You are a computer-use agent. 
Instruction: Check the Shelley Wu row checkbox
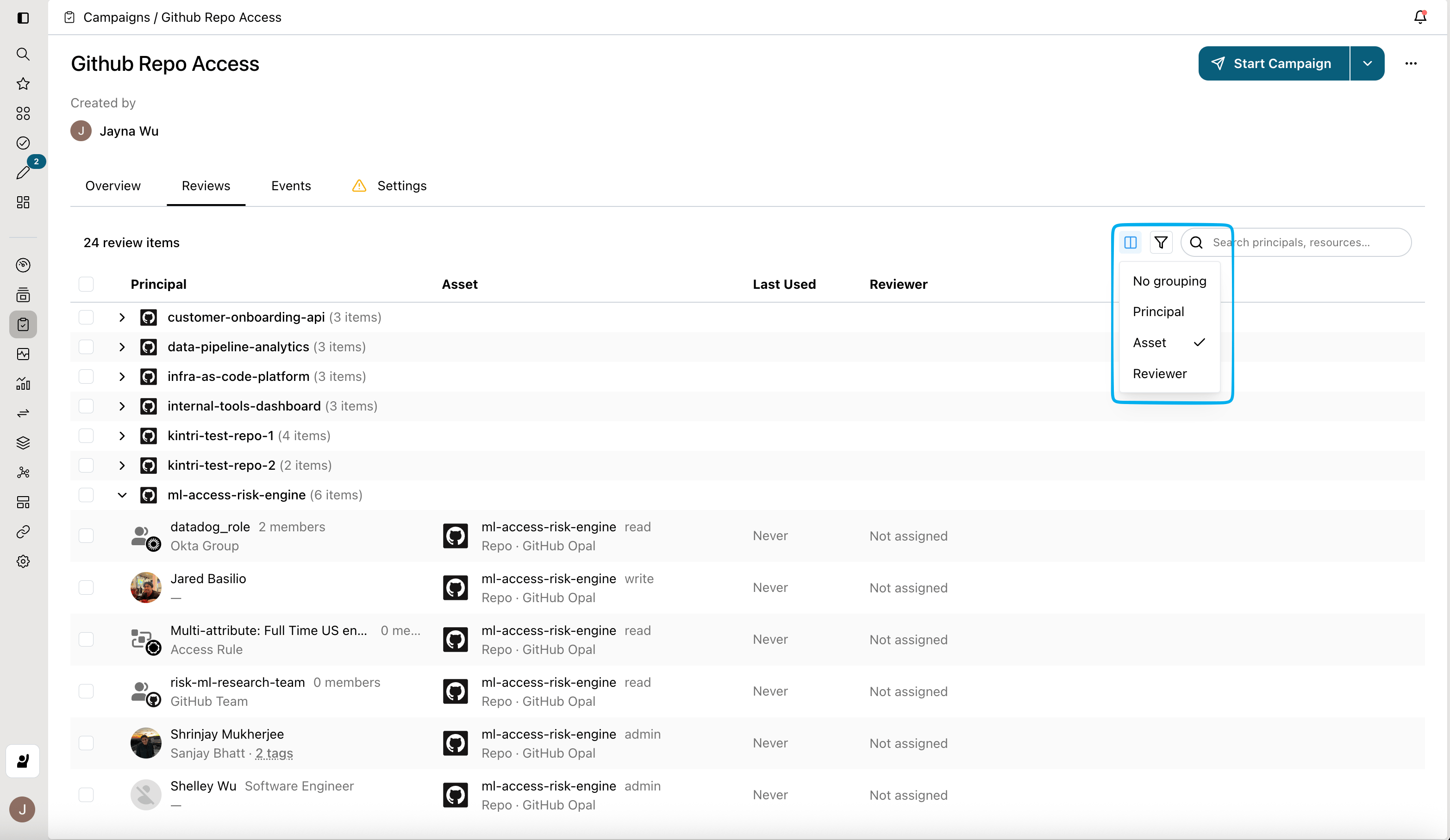[86, 795]
